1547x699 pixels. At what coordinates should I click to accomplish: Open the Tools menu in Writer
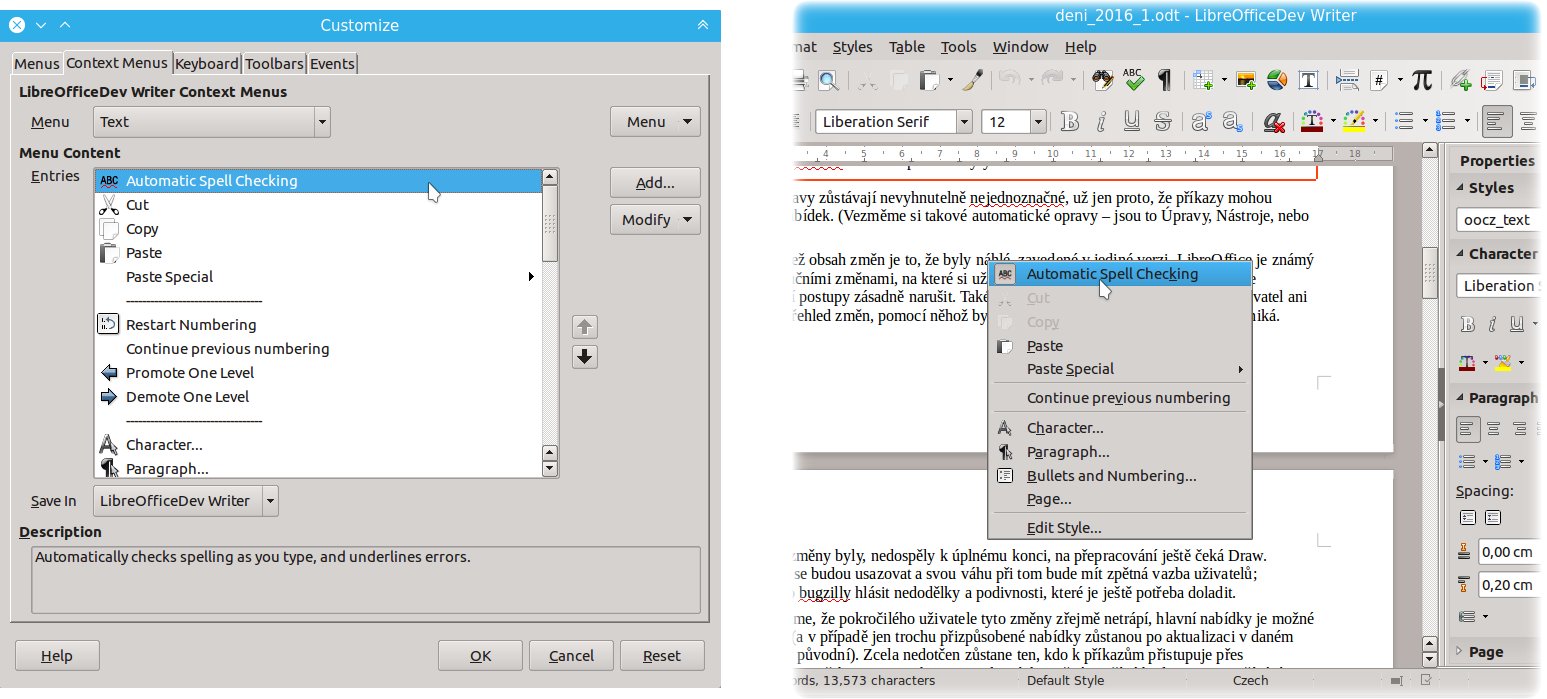coord(958,47)
